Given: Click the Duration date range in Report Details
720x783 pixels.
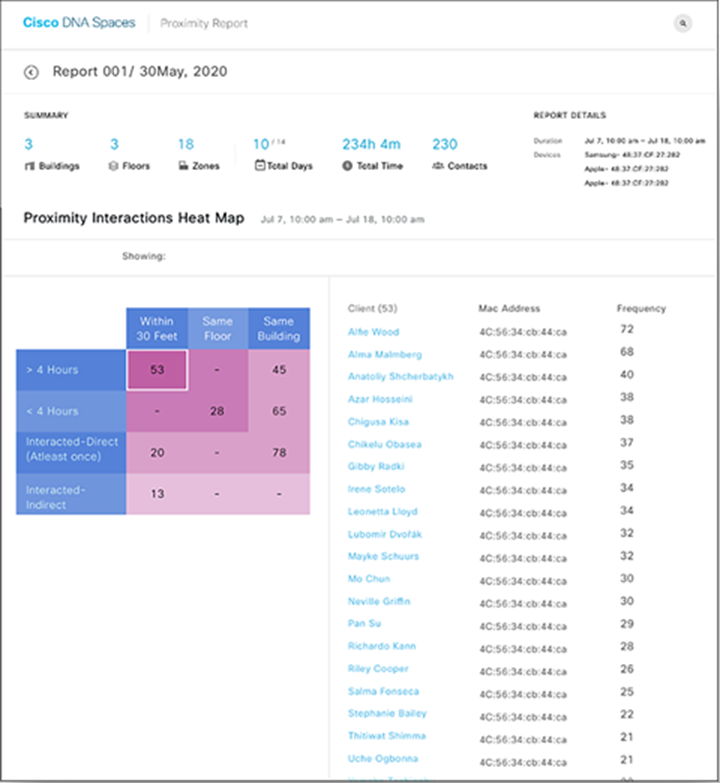Looking at the screenshot, I should pyautogui.click(x=645, y=141).
